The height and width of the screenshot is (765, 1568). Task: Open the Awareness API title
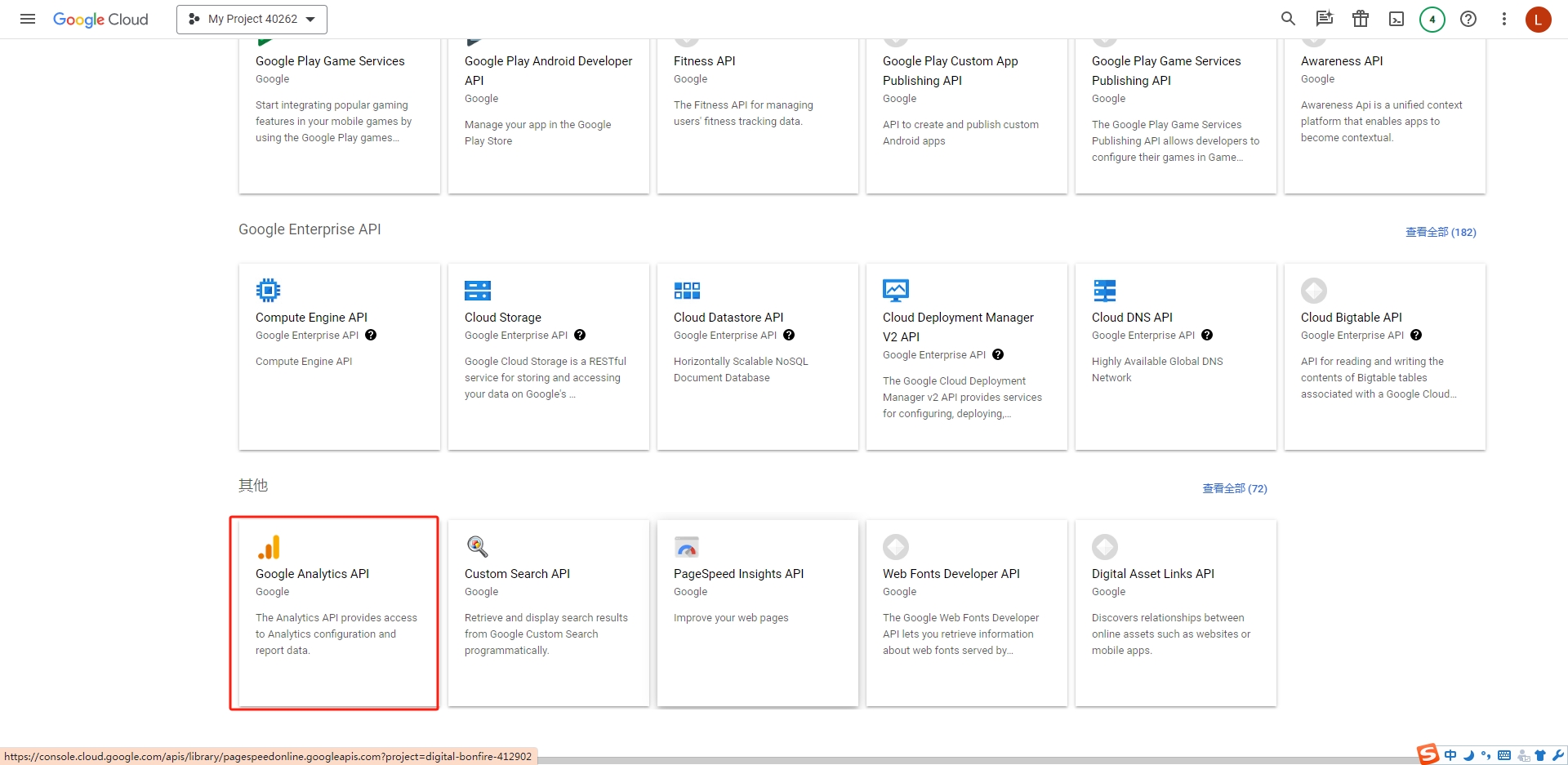point(1342,61)
